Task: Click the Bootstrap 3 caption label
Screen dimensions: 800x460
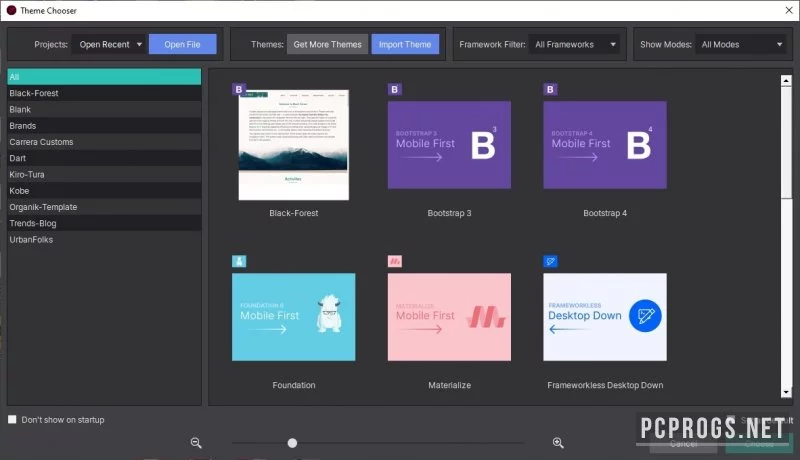Action: tap(449, 213)
